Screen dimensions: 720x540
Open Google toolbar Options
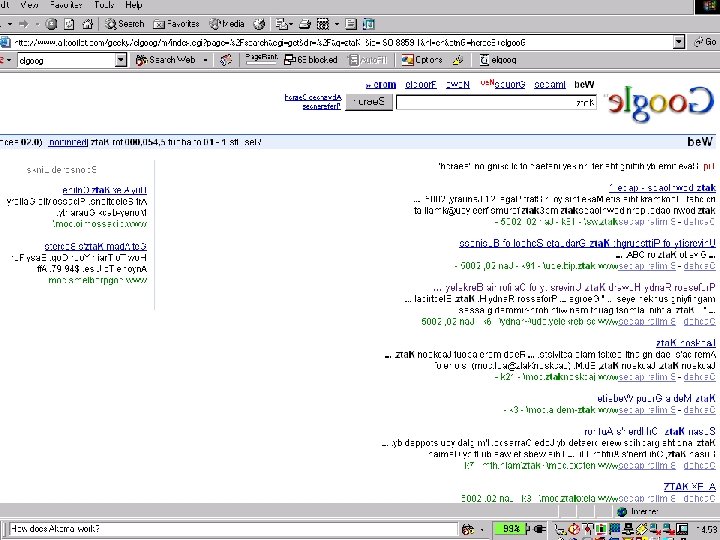pos(422,60)
